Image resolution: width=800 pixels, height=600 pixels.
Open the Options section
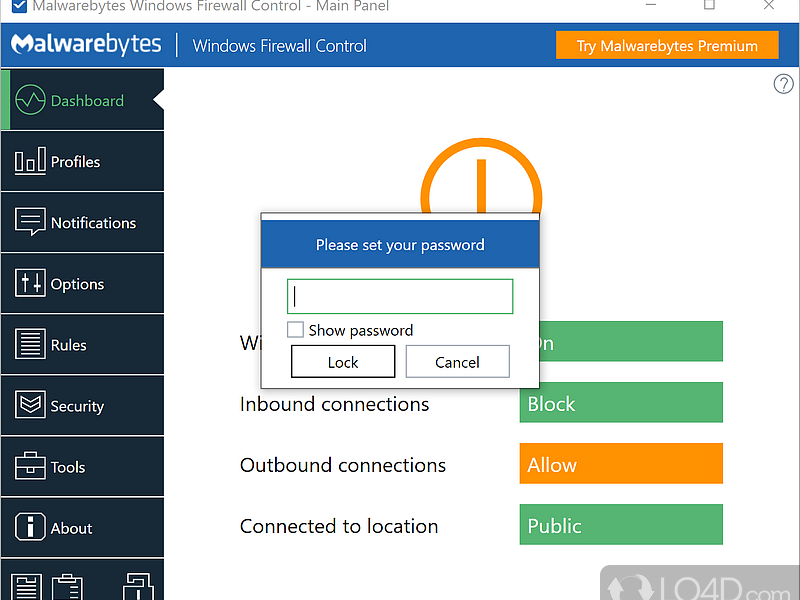coord(82,283)
